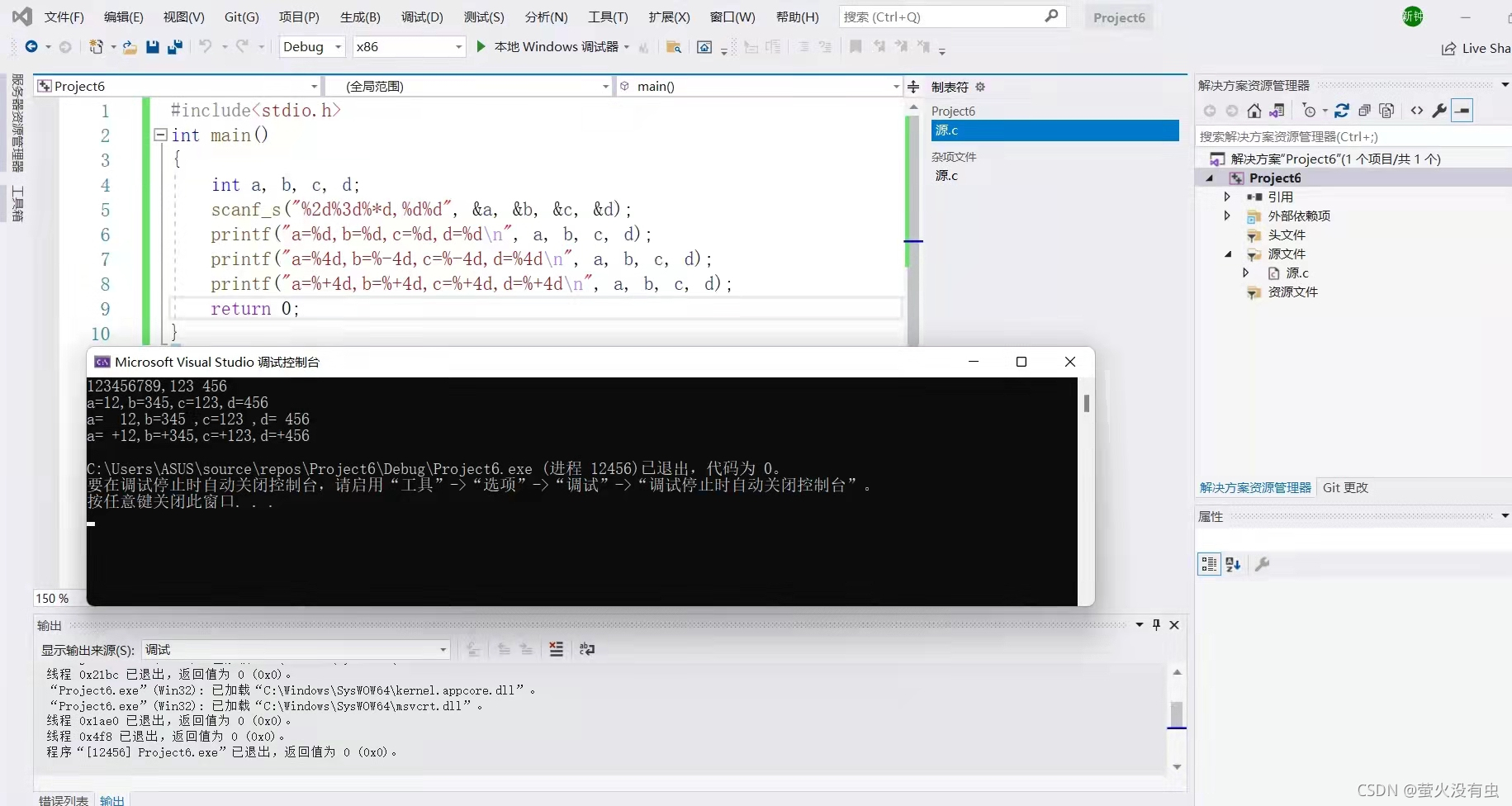Click the split editor icon beside main() dropdown
The width and height of the screenshot is (1512, 806).
pos(913,87)
